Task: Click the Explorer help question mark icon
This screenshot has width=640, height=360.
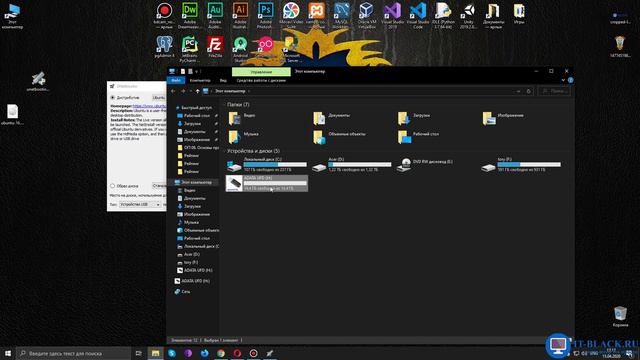Action: tap(570, 80)
